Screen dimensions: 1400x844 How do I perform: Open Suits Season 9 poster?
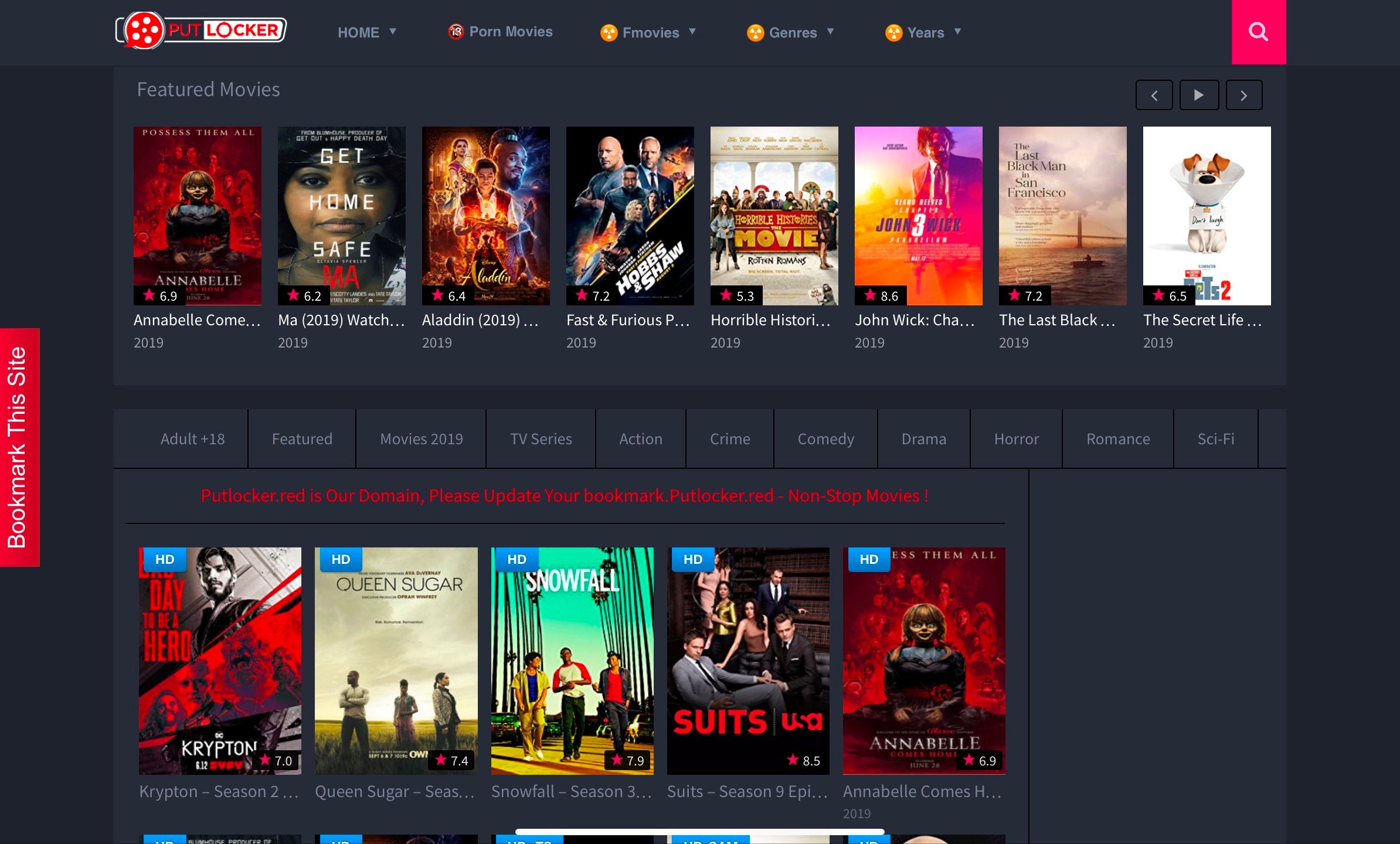748,661
